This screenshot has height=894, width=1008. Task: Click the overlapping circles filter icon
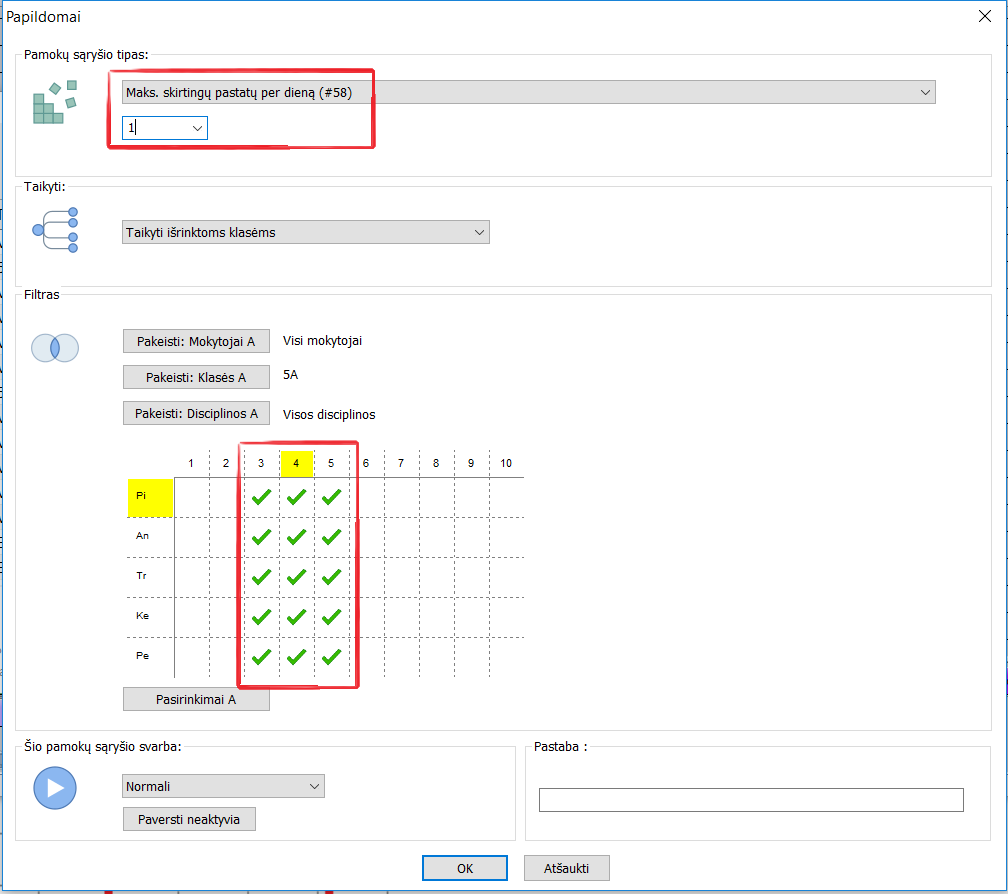pos(55,347)
